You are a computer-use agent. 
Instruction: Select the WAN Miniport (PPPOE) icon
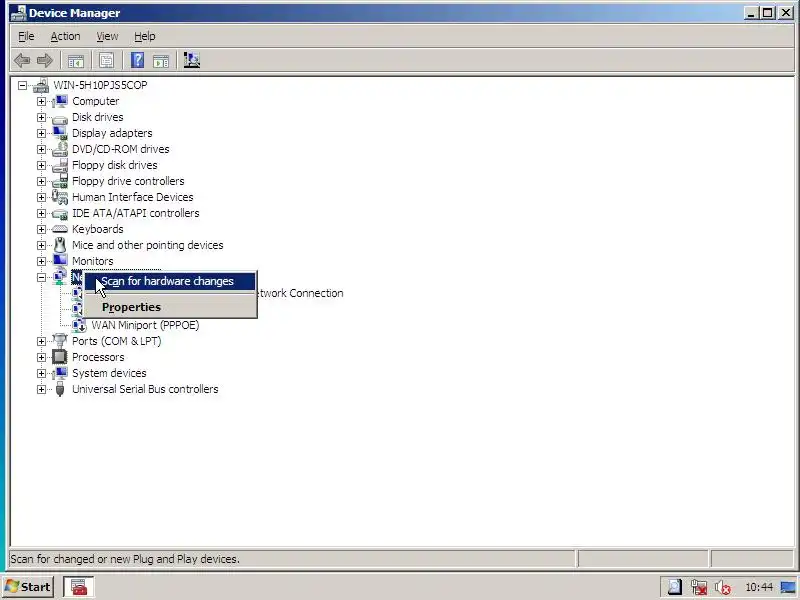click(79, 325)
